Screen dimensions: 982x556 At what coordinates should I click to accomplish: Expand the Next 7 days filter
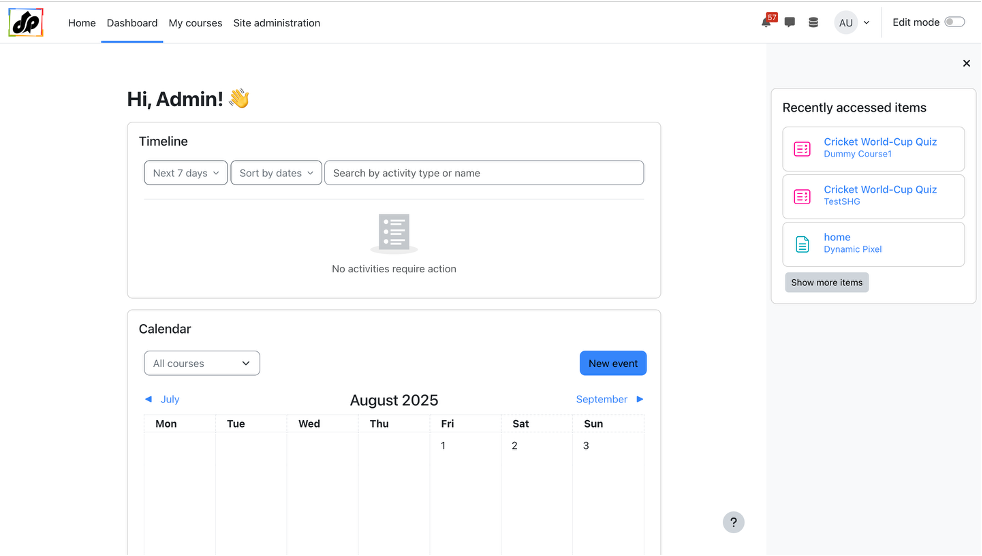[x=186, y=173]
